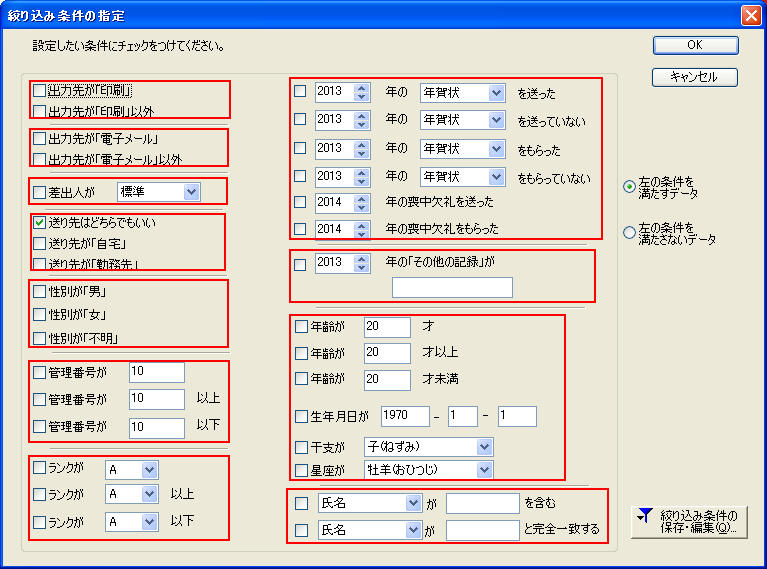Click the 年齢が 才以上 number field
767x569 pixels.
click(x=387, y=353)
